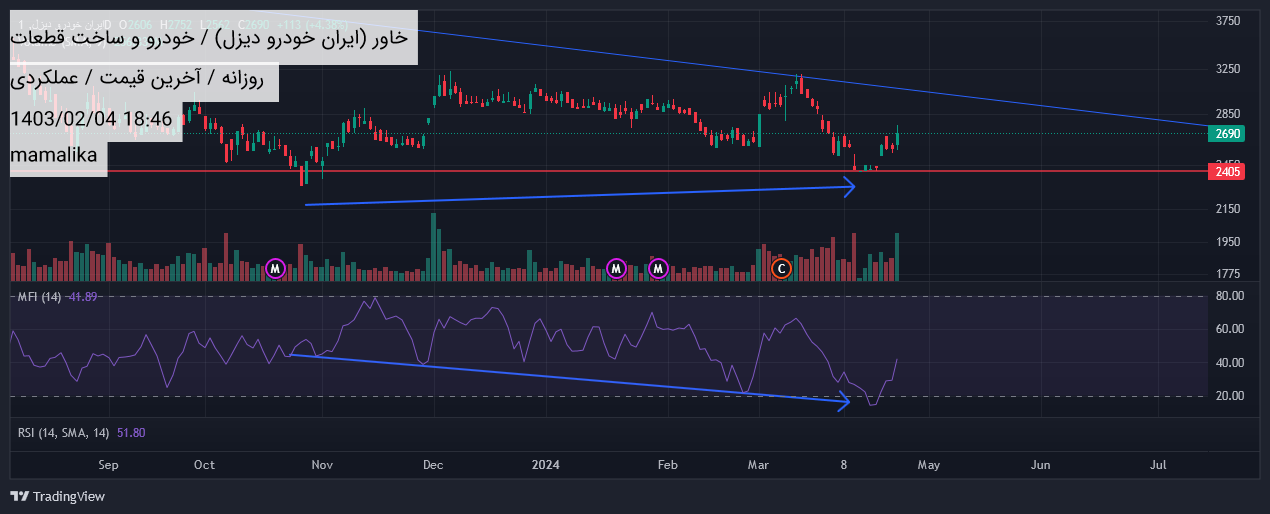Image resolution: width=1270 pixels, height=514 pixels.
Task: Click the mamalika author text
Action: (x=54, y=155)
